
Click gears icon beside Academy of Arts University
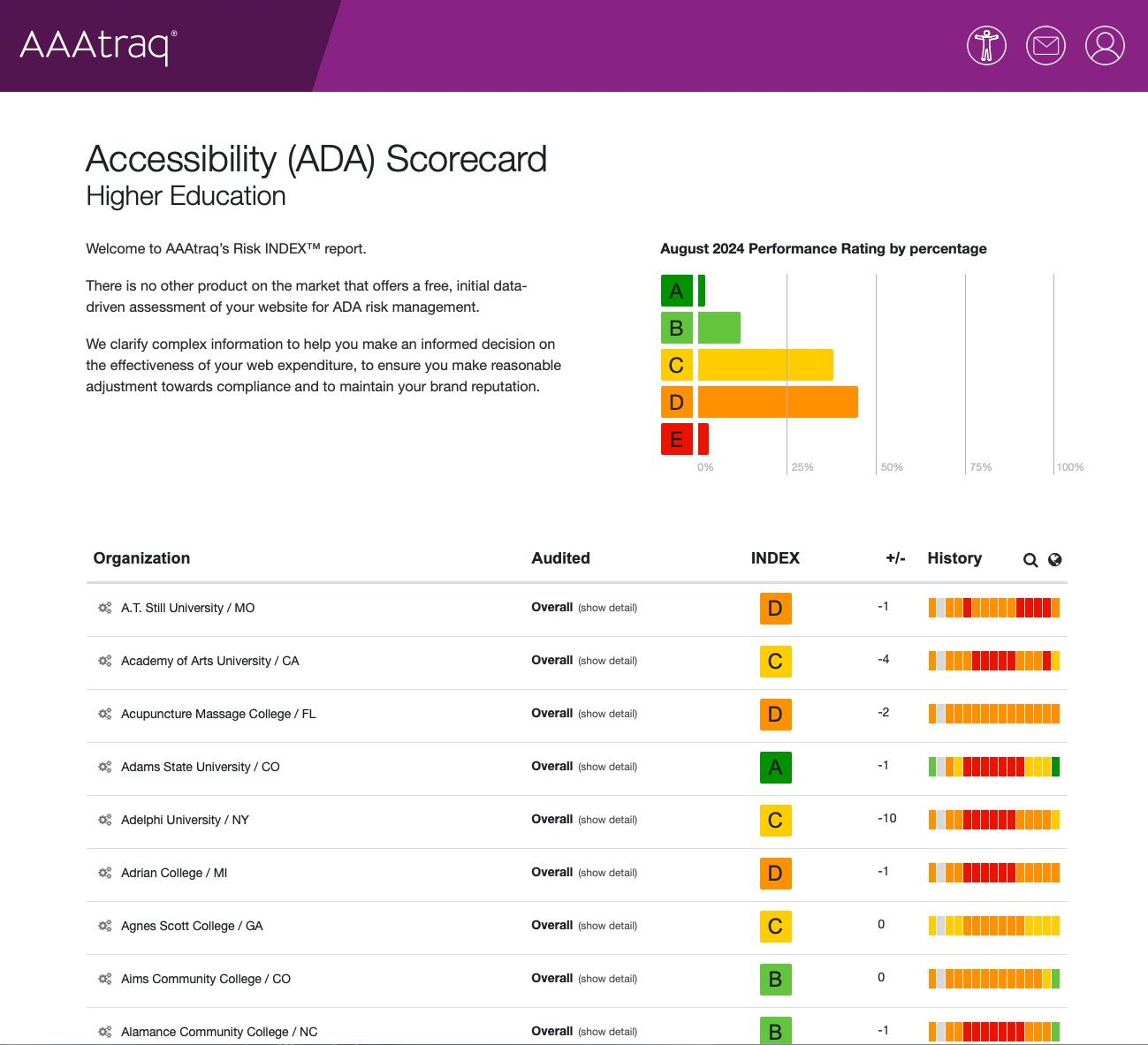(105, 661)
